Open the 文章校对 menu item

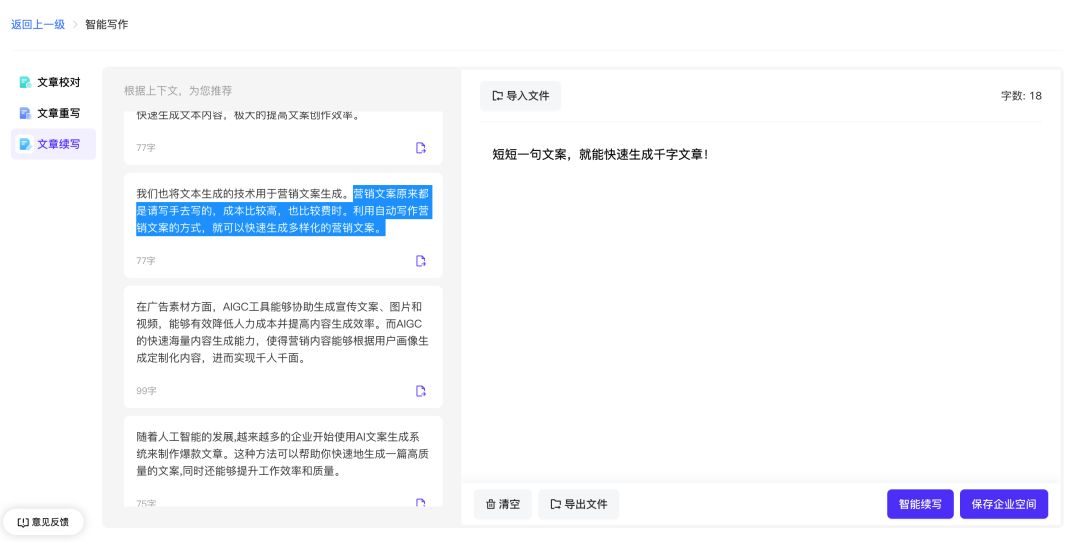pos(53,82)
